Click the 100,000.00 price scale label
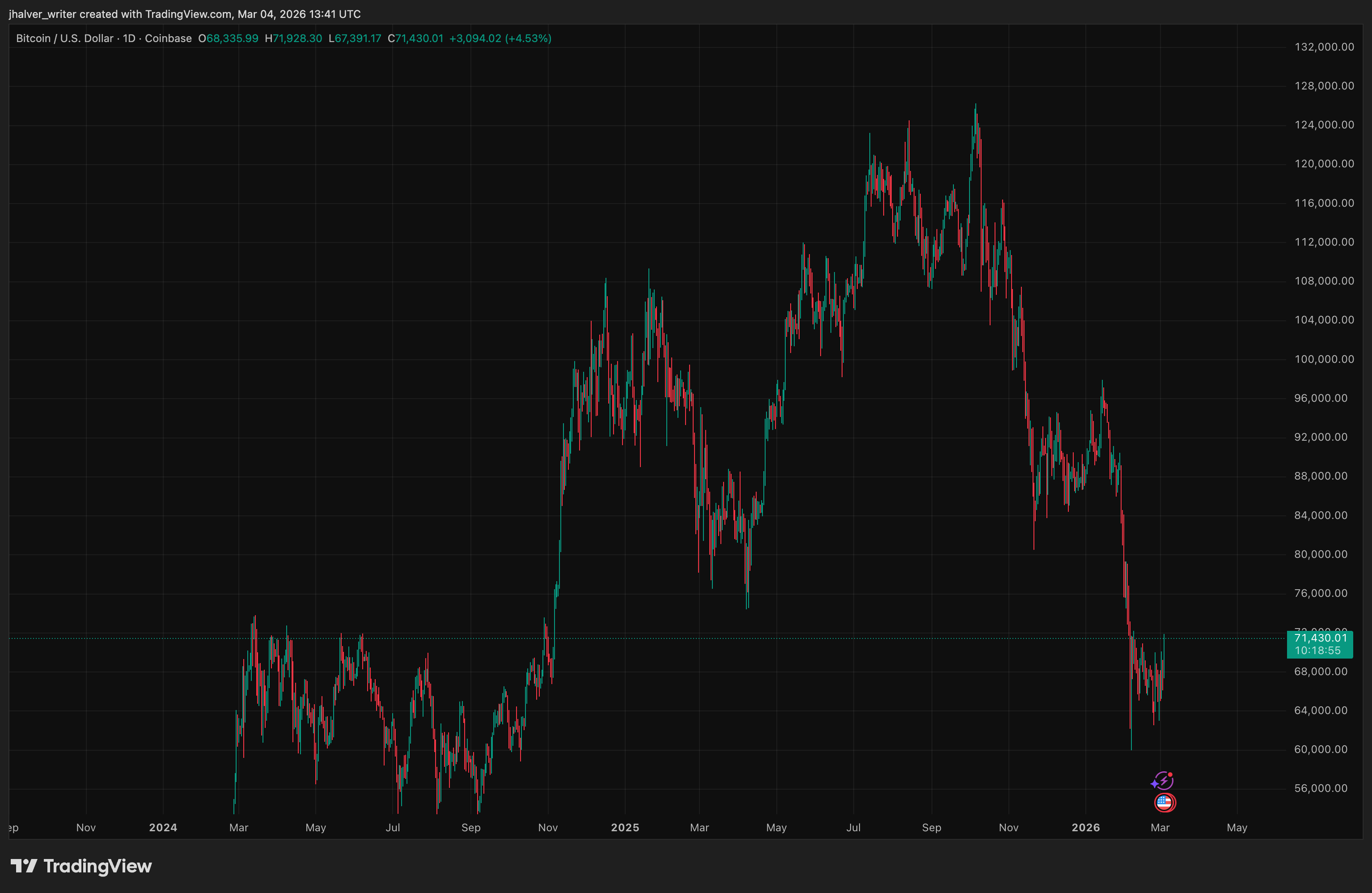 coord(1324,359)
